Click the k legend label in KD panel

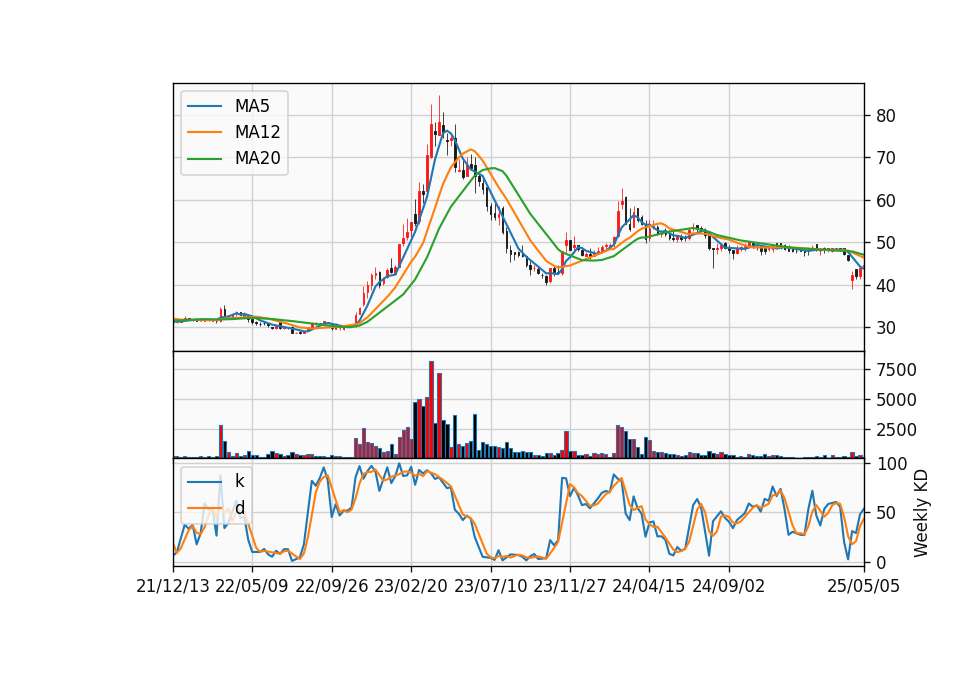click(x=239, y=481)
